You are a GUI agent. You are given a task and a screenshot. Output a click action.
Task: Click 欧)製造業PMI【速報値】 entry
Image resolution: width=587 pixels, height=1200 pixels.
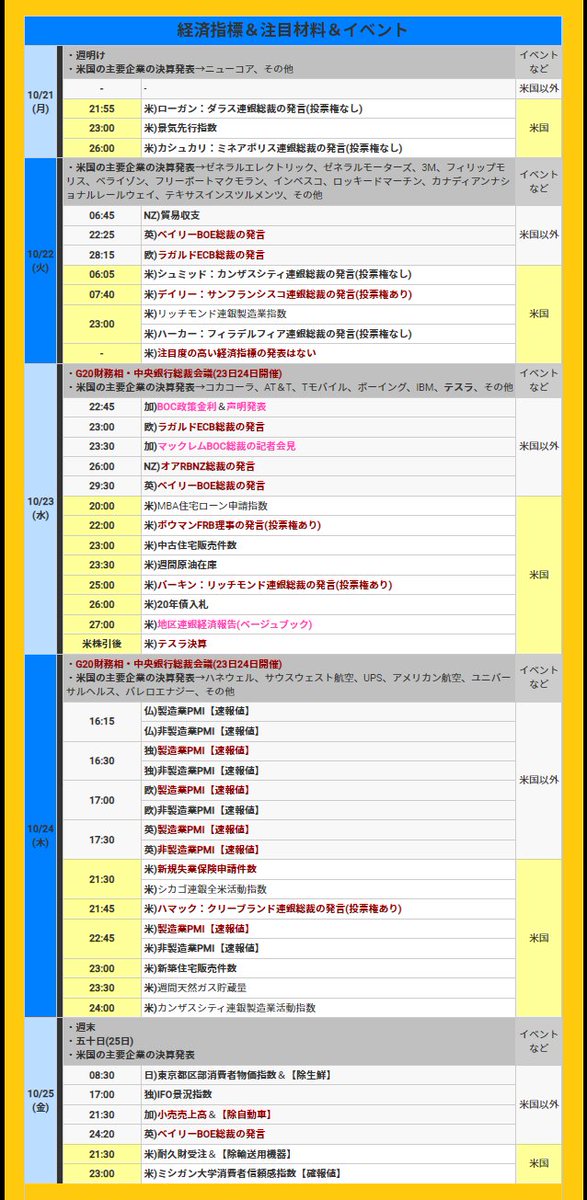point(328,790)
